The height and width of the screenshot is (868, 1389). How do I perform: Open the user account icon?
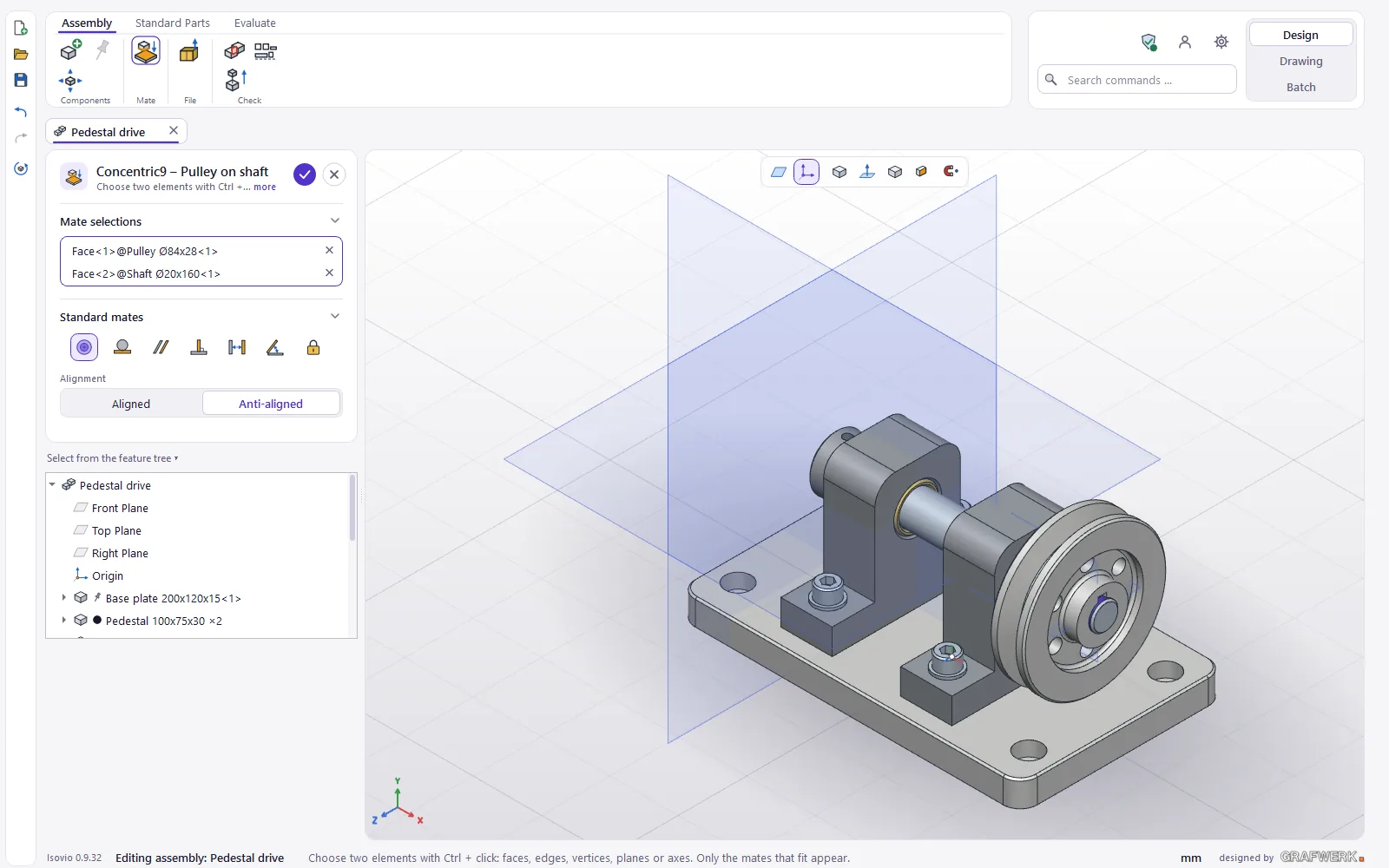pos(1185,42)
